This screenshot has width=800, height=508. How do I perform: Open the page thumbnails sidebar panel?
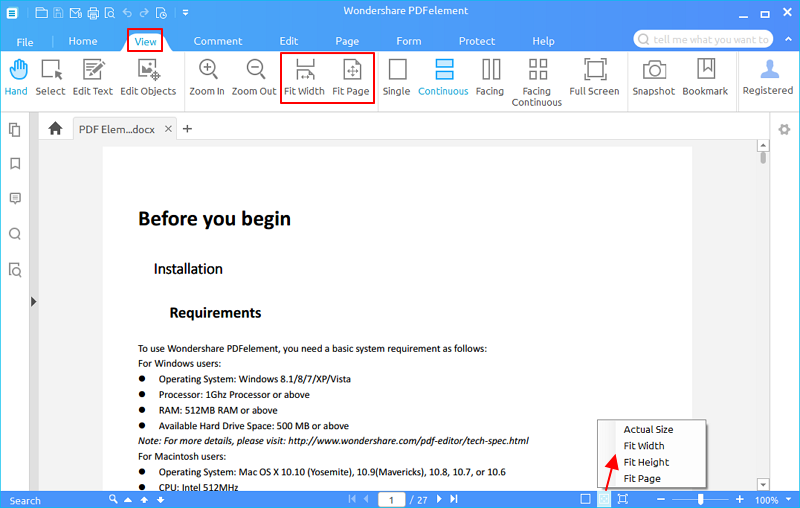coord(15,130)
